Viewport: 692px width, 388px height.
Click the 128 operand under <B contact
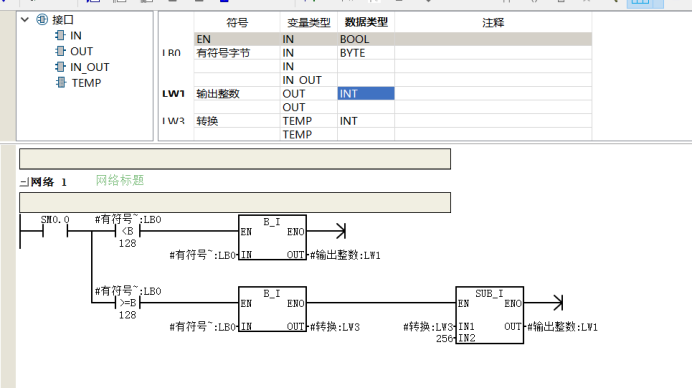[128, 244]
